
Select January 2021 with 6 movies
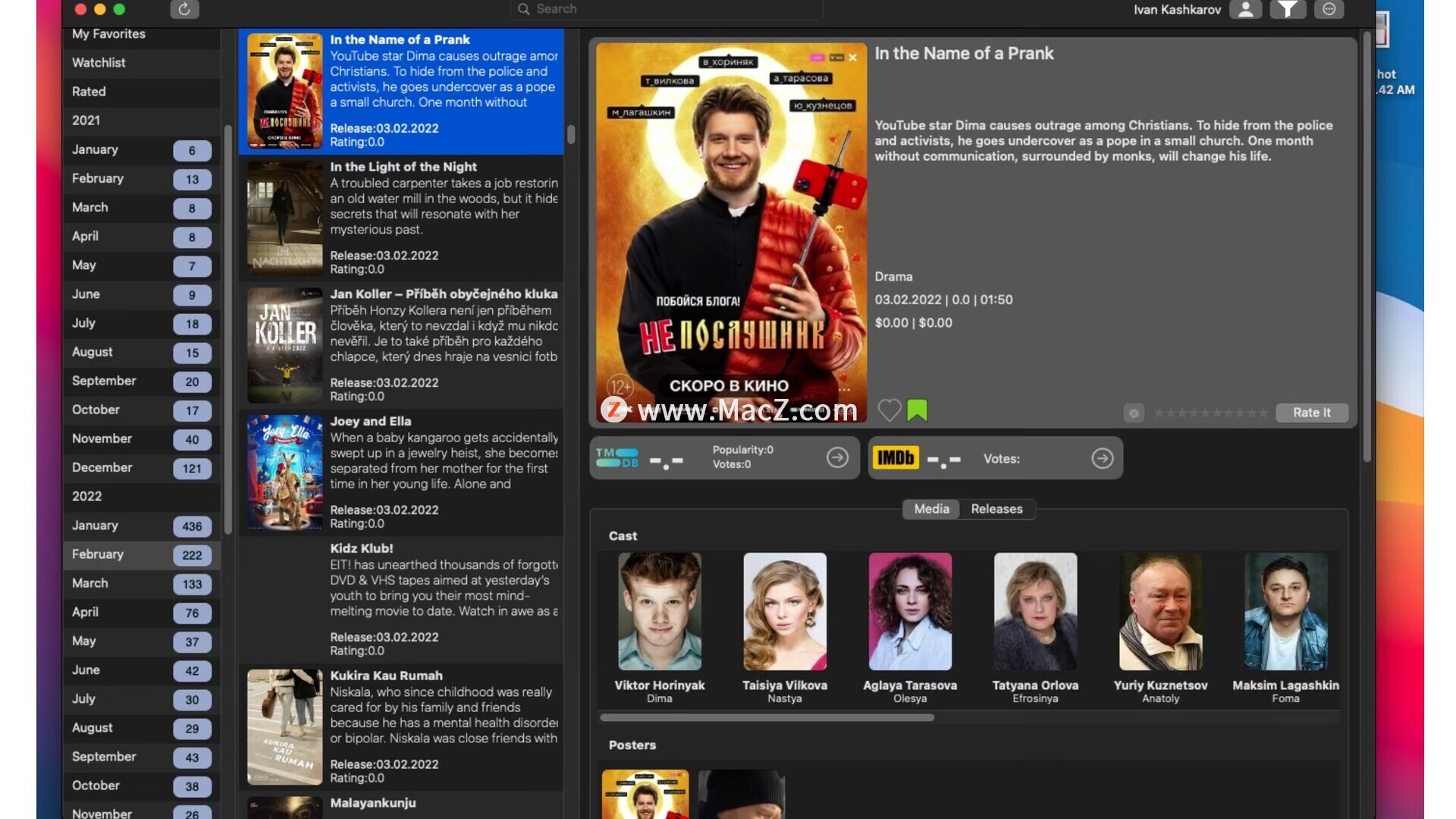pyautogui.click(x=141, y=150)
